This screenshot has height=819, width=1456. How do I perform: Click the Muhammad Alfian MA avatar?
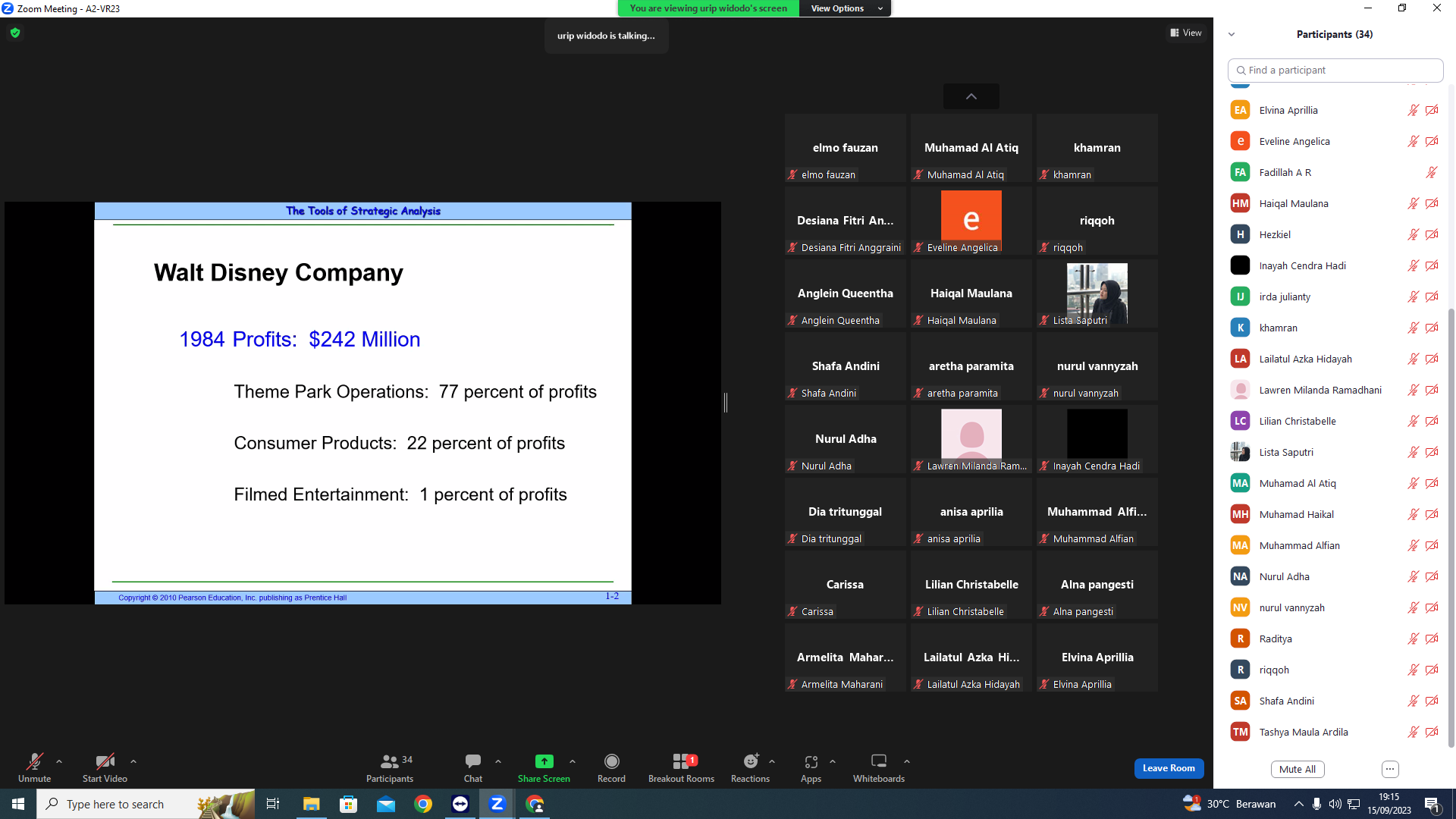tap(1240, 545)
